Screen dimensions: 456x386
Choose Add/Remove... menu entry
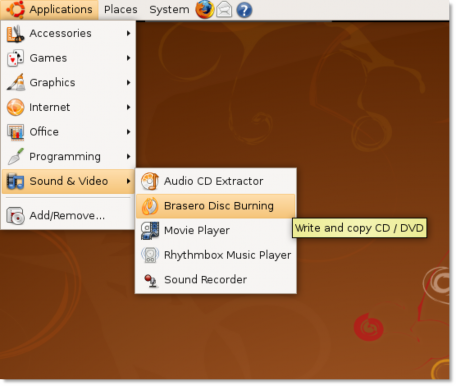coord(68,216)
